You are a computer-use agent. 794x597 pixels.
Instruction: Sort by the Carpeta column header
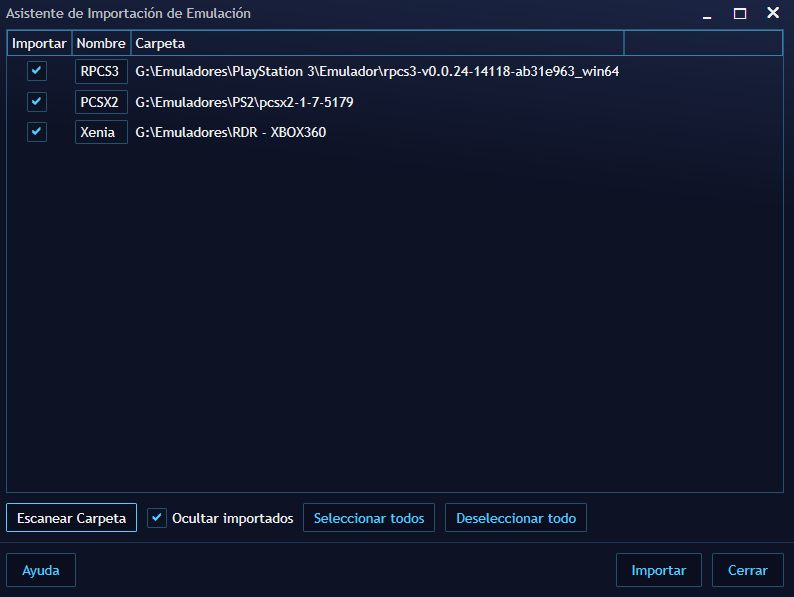coord(377,44)
